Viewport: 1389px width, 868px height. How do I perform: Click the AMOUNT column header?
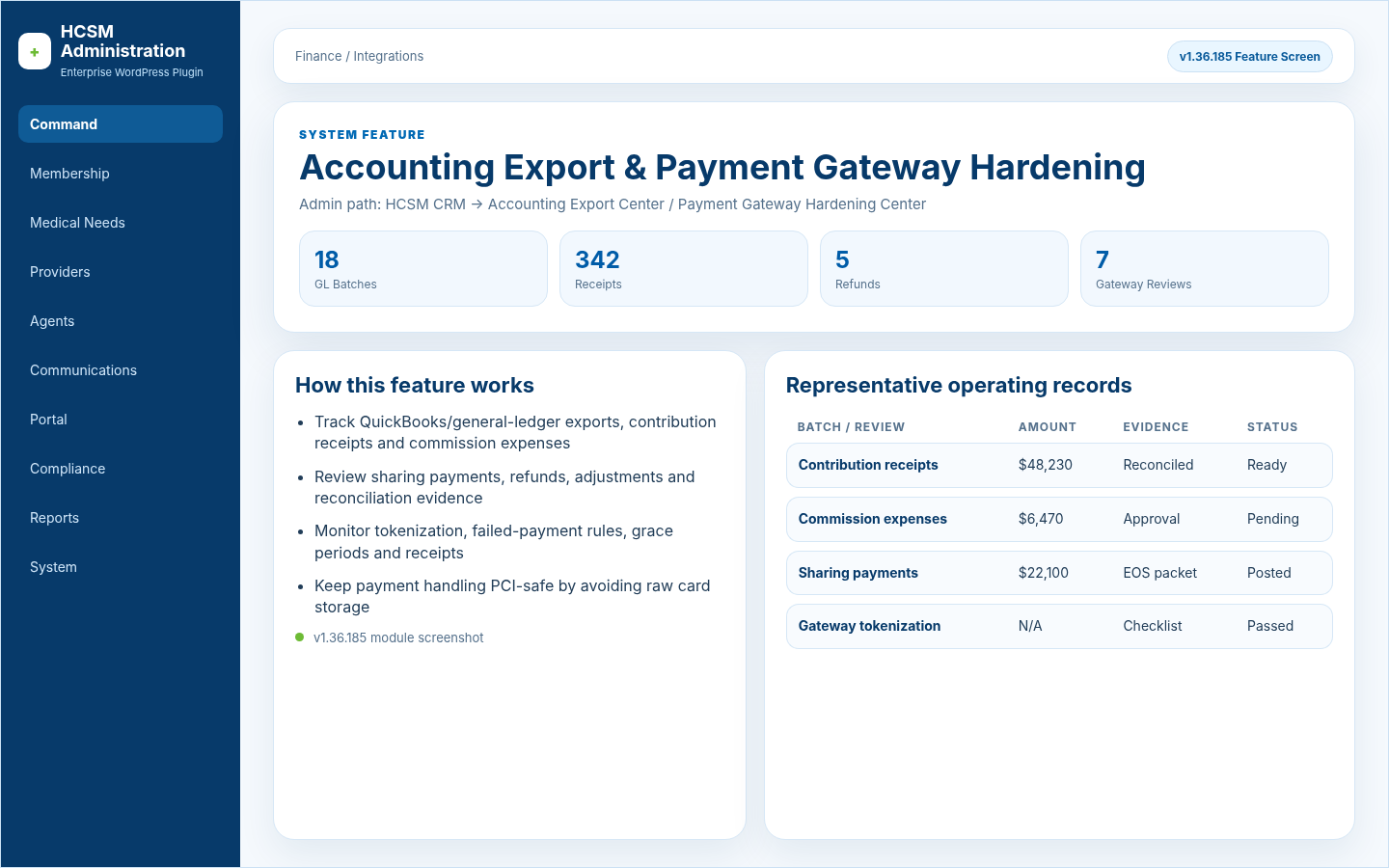tap(1048, 427)
